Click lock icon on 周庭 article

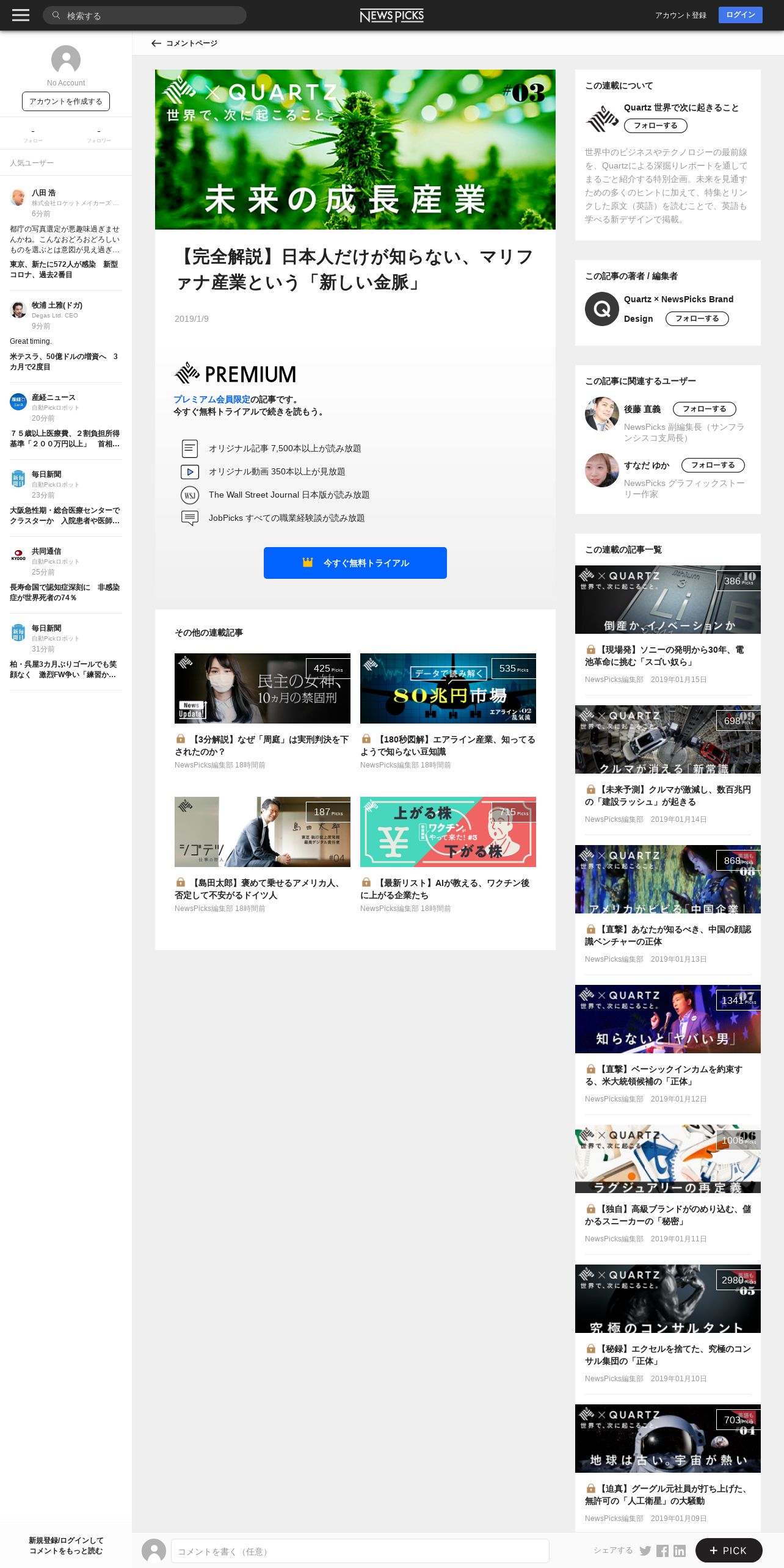click(x=181, y=739)
